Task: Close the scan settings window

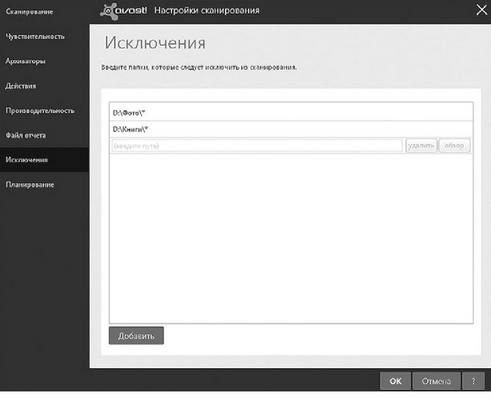Action: coord(481,10)
